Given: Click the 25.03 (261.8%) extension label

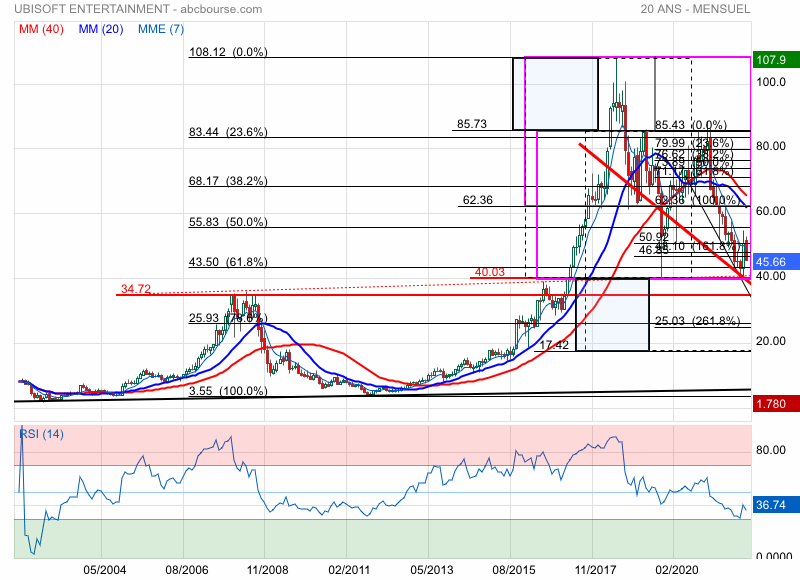Looking at the screenshot, I should 697,320.
